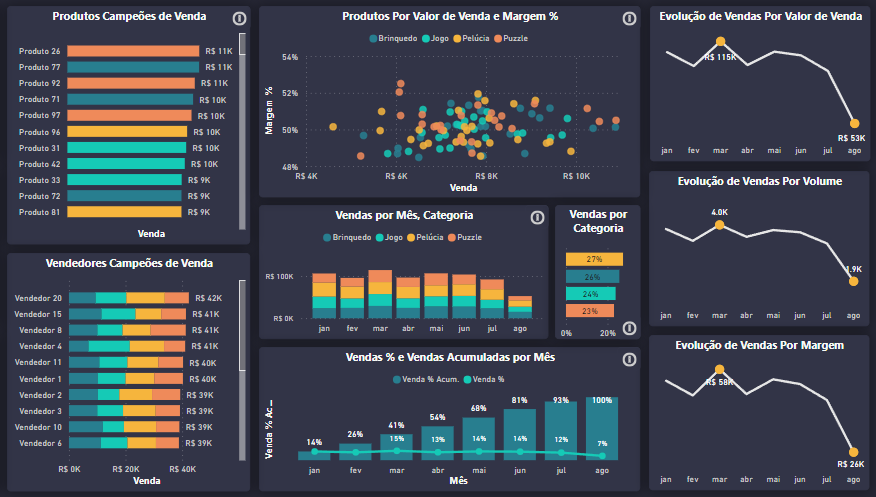This screenshot has width=876, height=497.
Task: Select Brinquedo legend marker in scatter chart
Action: (374, 38)
